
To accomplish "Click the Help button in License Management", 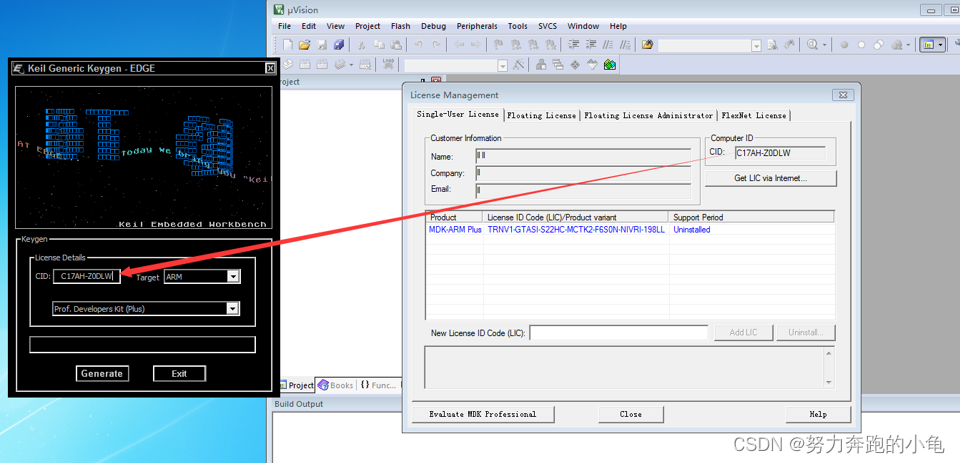I will coord(818,414).
